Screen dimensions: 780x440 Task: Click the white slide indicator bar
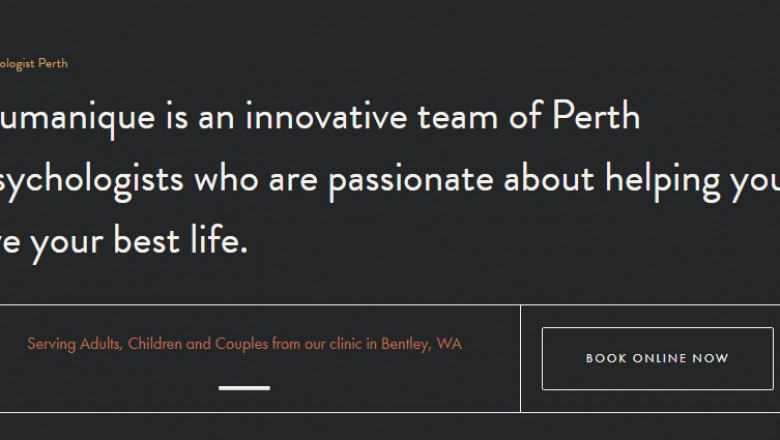[244, 387]
